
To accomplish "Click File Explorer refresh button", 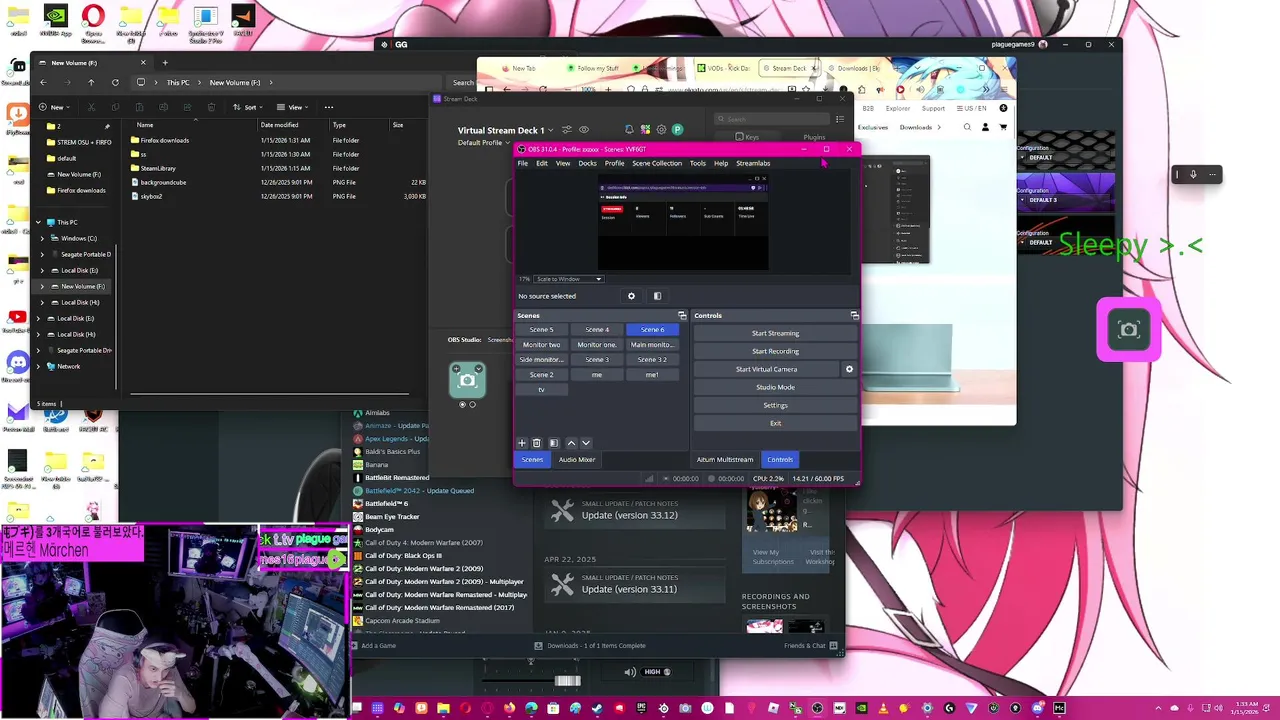I will point(115,82).
